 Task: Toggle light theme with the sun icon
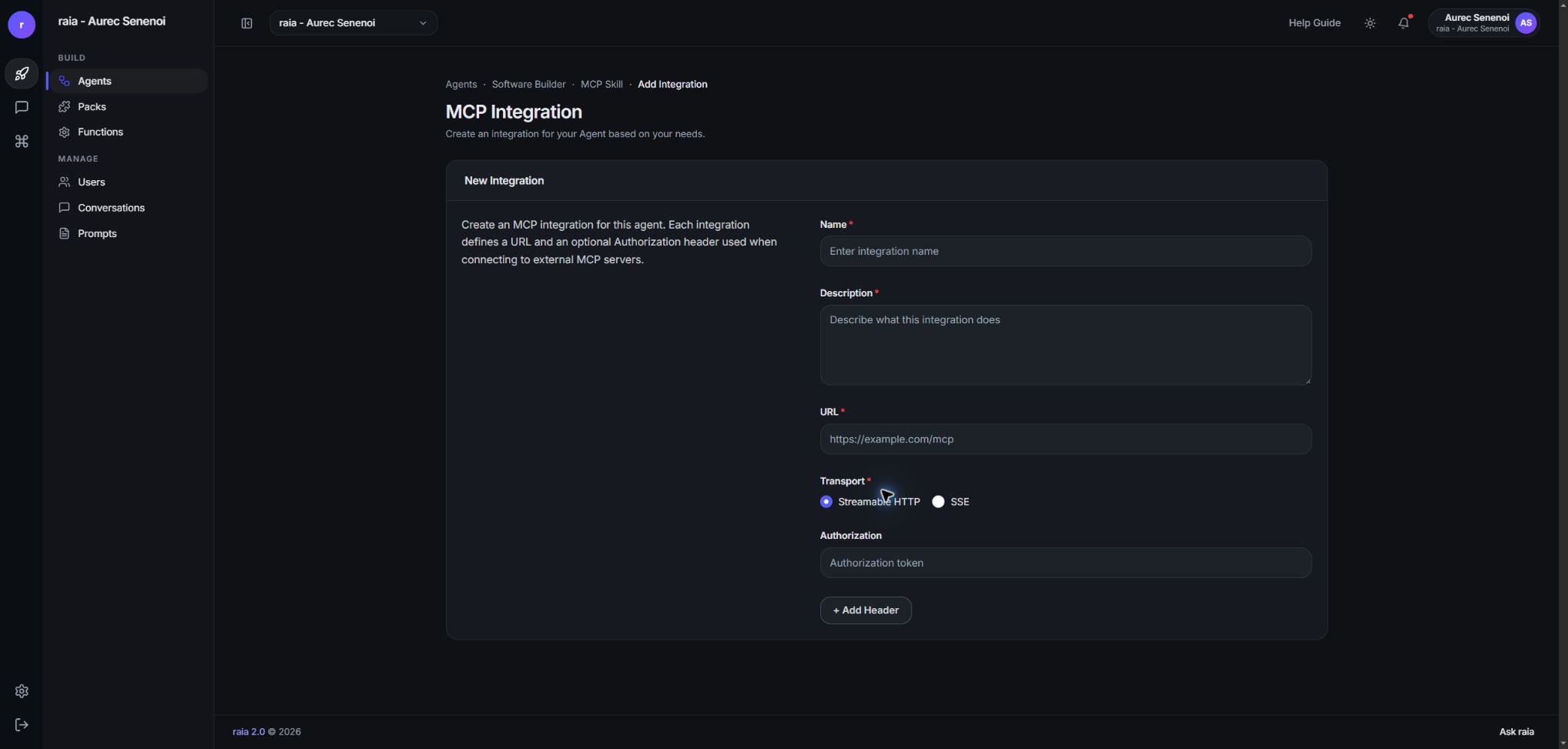coord(1370,23)
